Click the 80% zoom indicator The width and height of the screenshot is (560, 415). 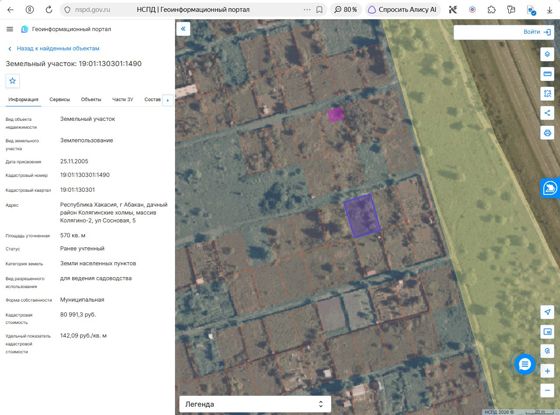pyautogui.click(x=345, y=10)
